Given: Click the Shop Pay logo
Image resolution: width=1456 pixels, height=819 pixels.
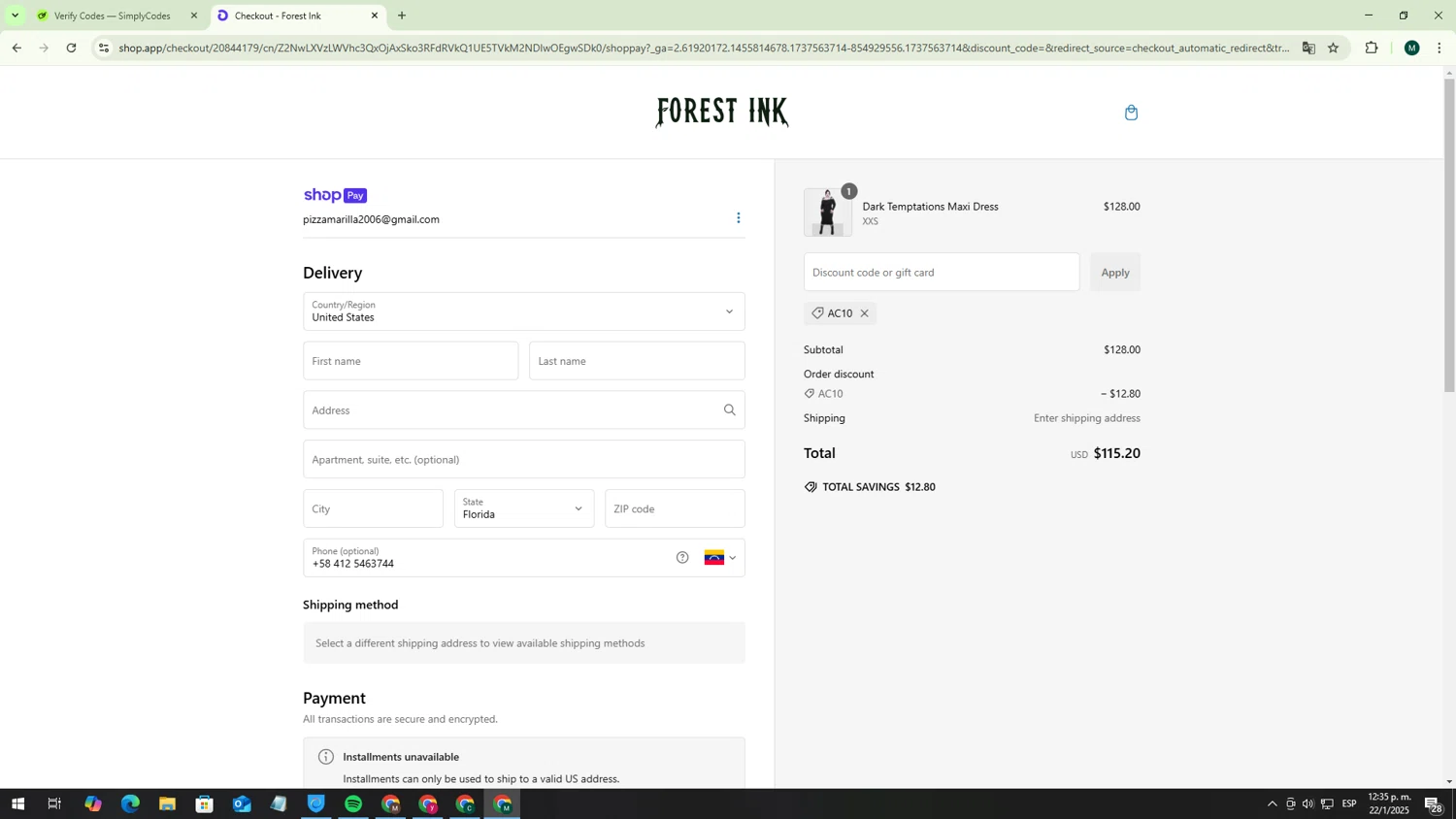Looking at the screenshot, I should click(335, 195).
